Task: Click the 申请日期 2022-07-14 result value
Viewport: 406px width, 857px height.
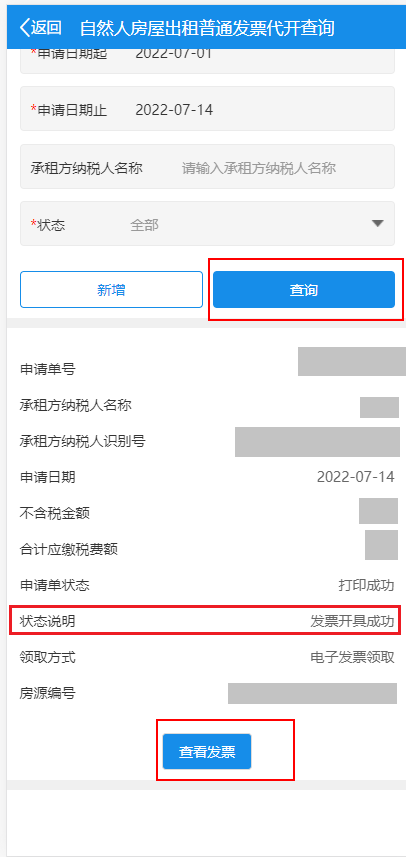Action: point(355,477)
